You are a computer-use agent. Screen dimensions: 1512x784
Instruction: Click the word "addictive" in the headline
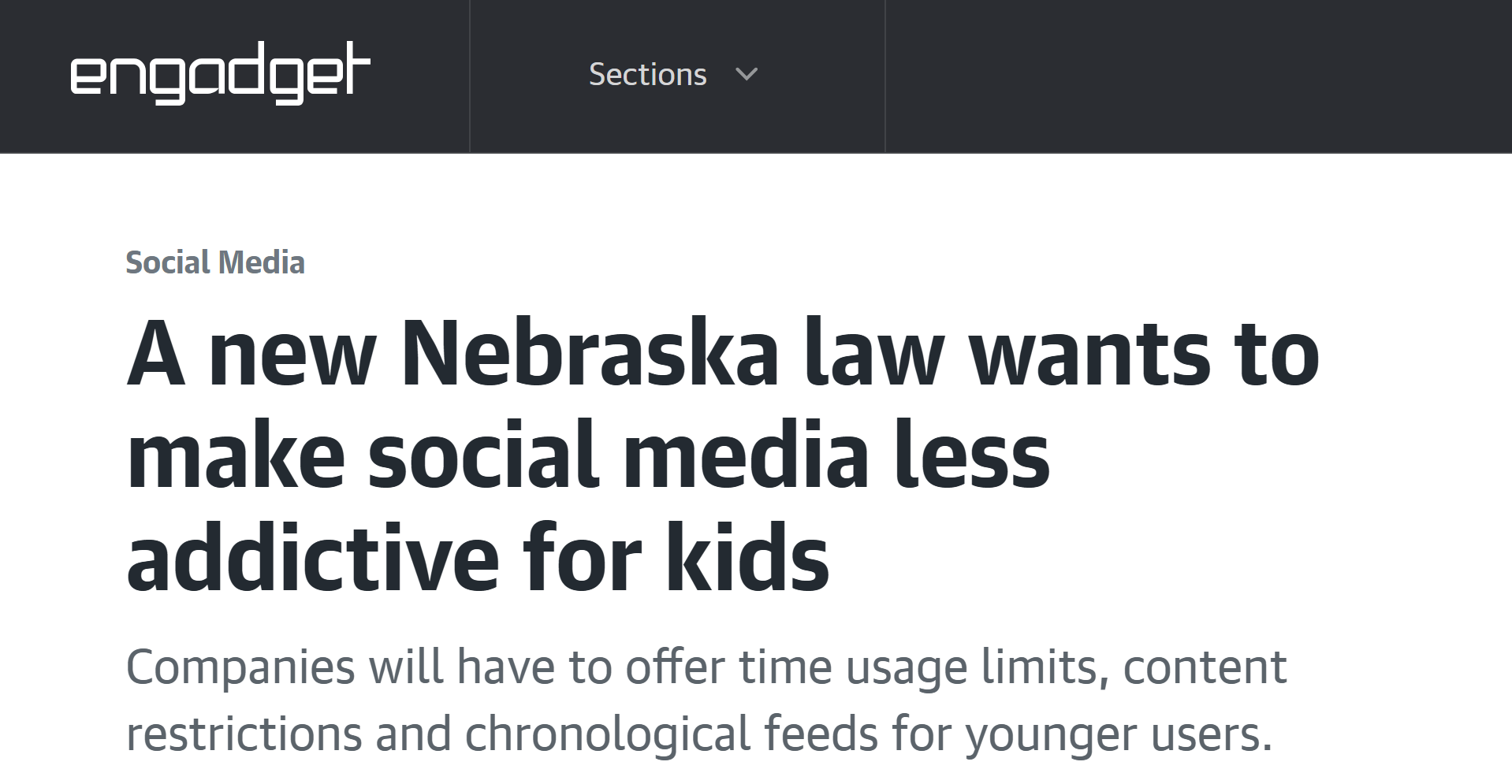(x=313, y=559)
